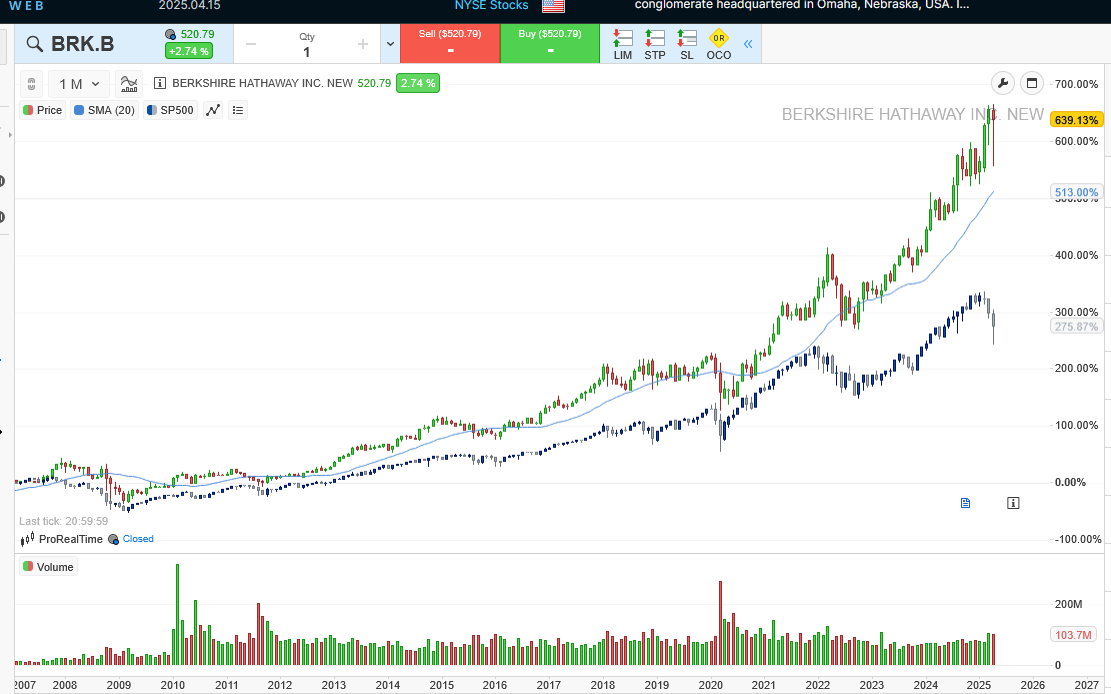The height and width of the screenshot is (694, 1111).
Task: Select the OCO order icon
Action: (718, 44)
